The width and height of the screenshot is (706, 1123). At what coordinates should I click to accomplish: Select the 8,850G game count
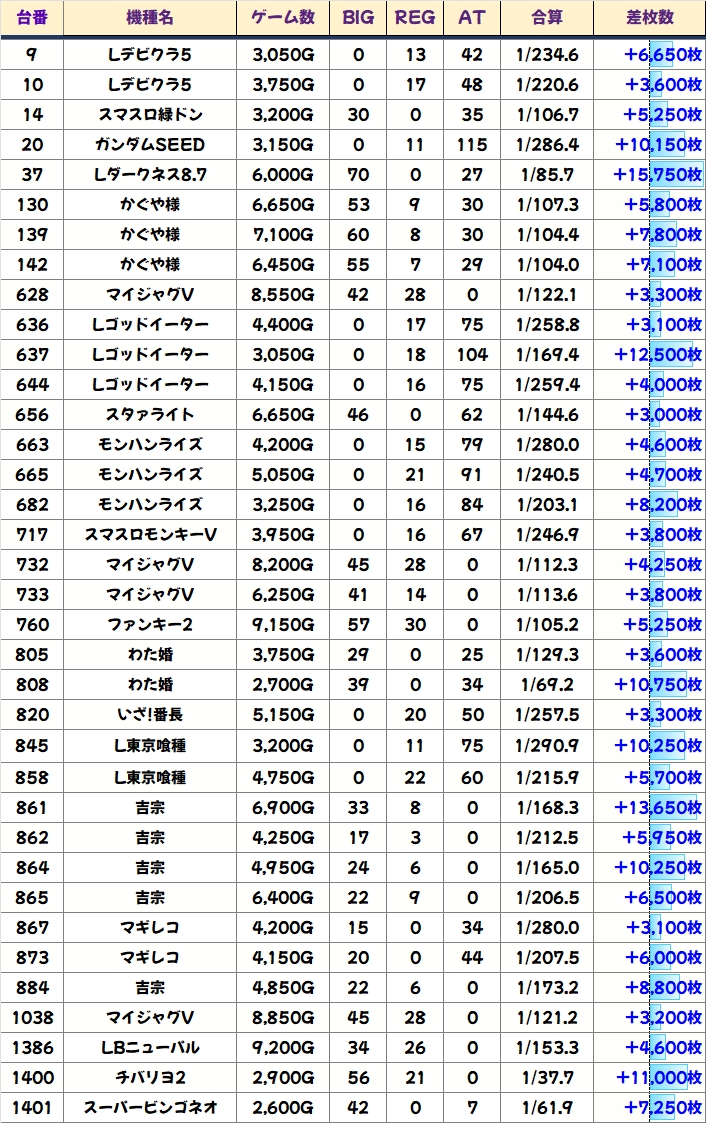tap(283, 1018)
